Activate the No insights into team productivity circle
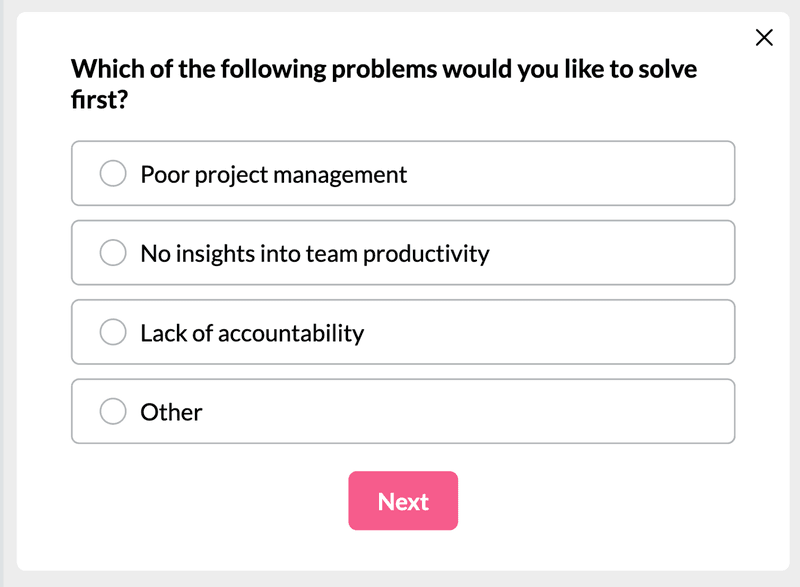 112,252
